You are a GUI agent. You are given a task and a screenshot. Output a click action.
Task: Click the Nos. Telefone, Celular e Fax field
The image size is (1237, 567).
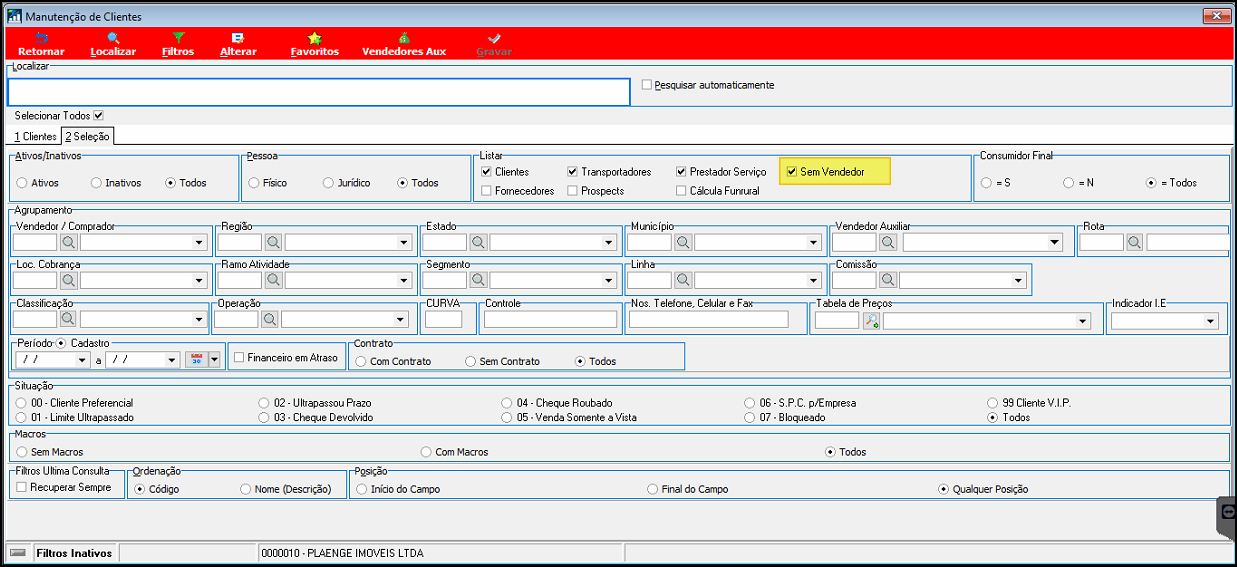pyautogui.click(x=708, y=320)
